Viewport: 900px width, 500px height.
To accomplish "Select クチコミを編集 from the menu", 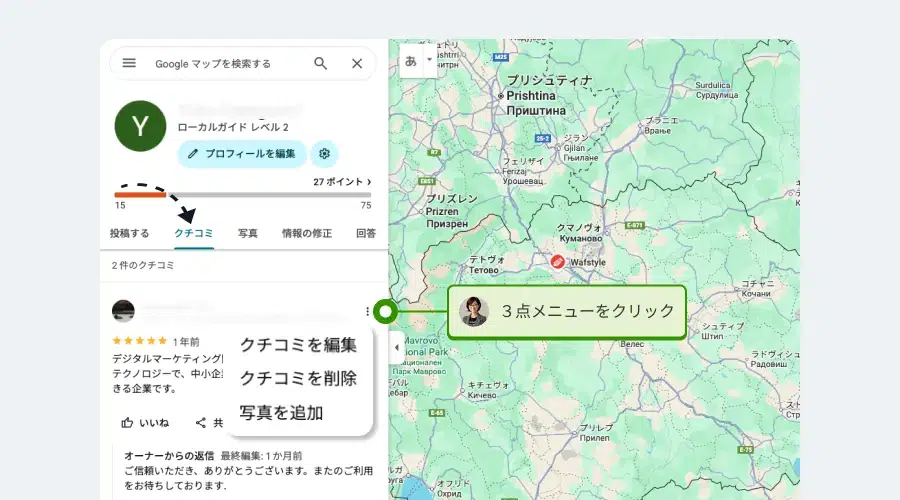I will 298,345.
